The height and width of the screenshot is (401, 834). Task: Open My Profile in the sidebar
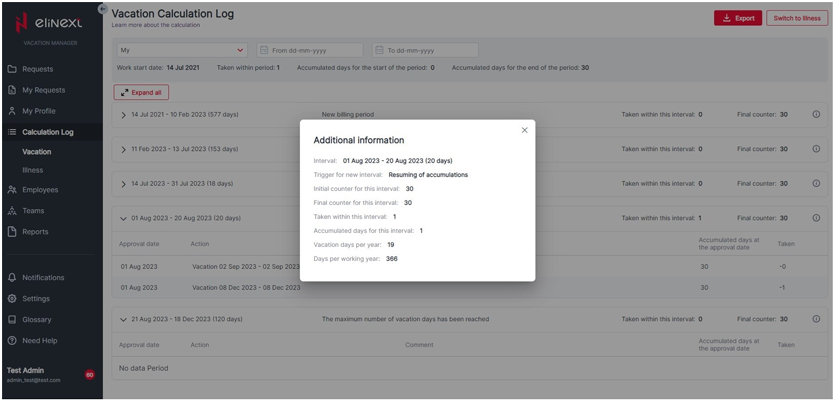point(39,111)
